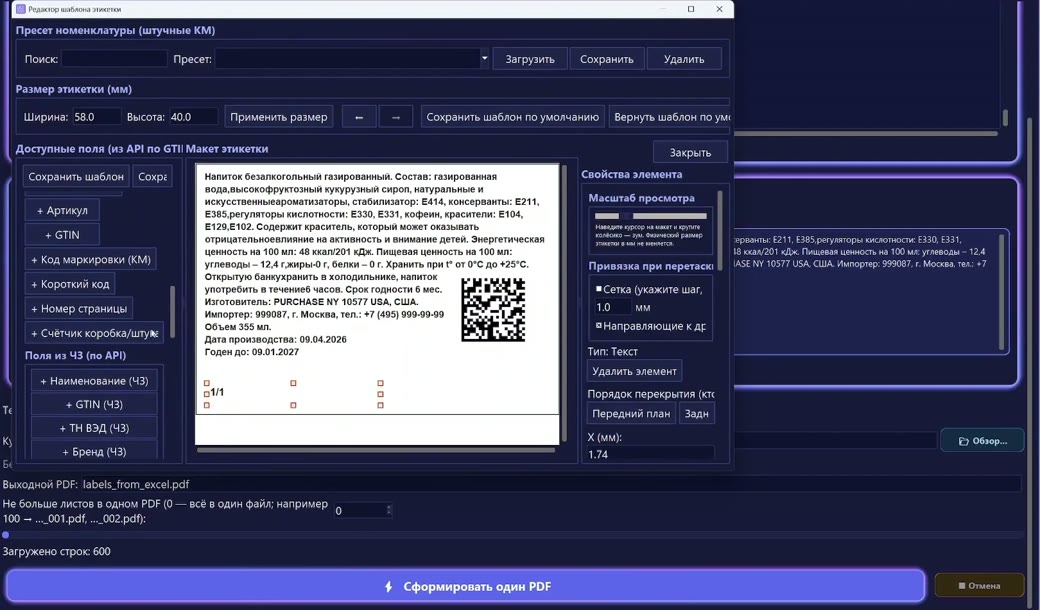Click the Передний план button

(631, 413)
